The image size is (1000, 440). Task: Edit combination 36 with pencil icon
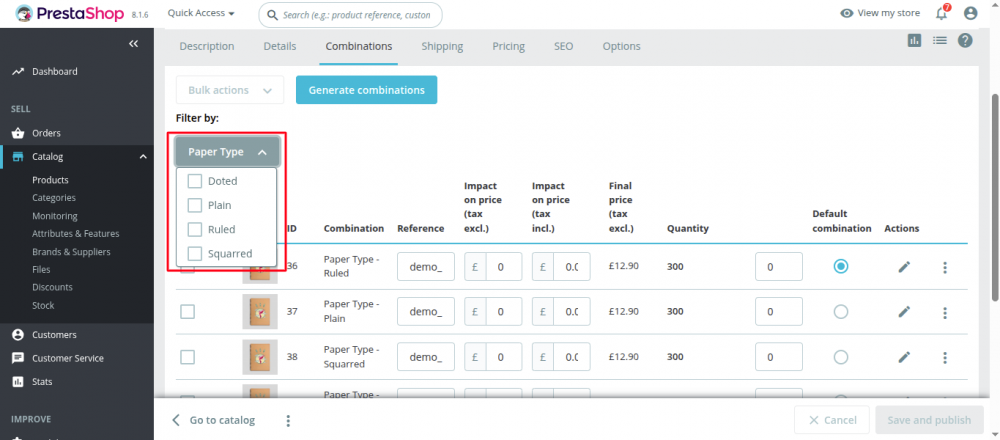[x=904, y=267]
